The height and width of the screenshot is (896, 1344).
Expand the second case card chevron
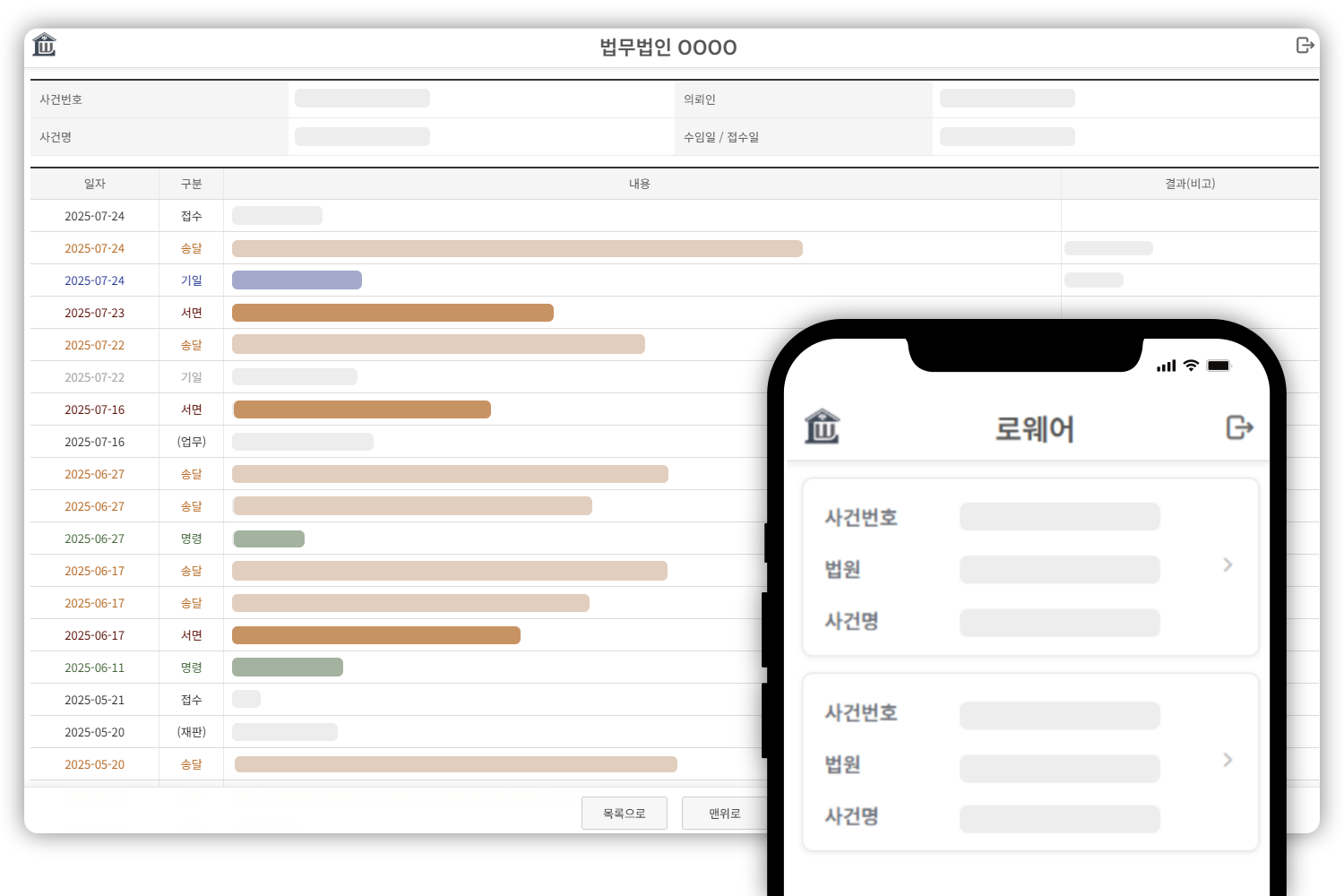(1228, 760)
